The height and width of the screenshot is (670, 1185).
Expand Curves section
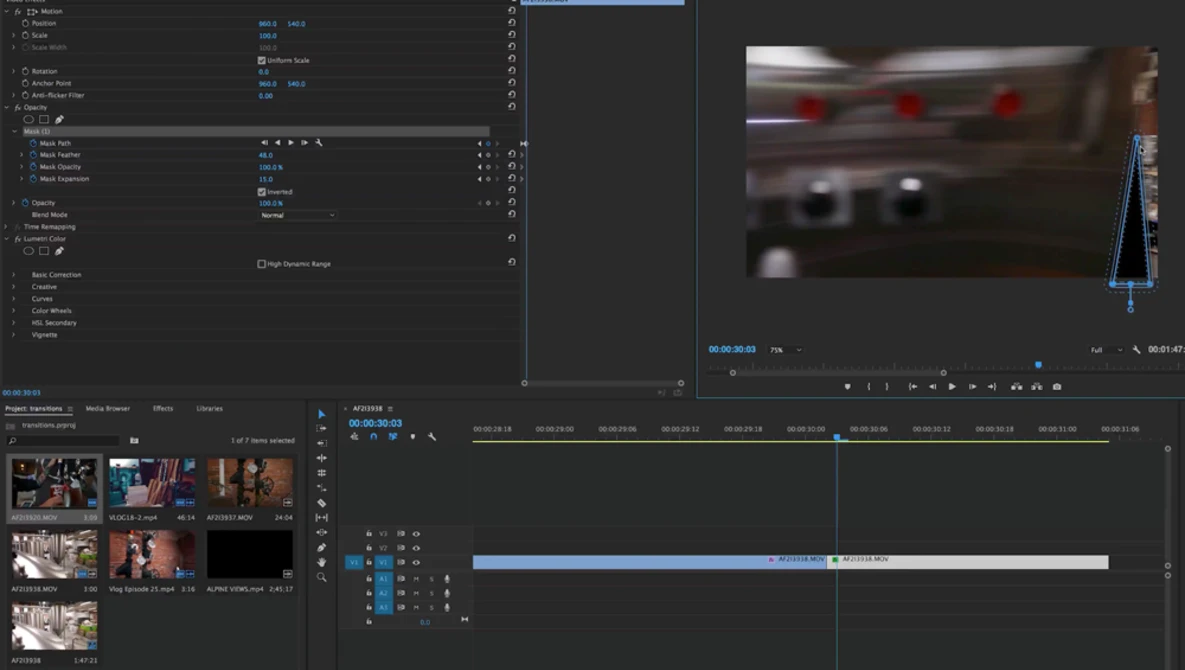pos(14,299)
